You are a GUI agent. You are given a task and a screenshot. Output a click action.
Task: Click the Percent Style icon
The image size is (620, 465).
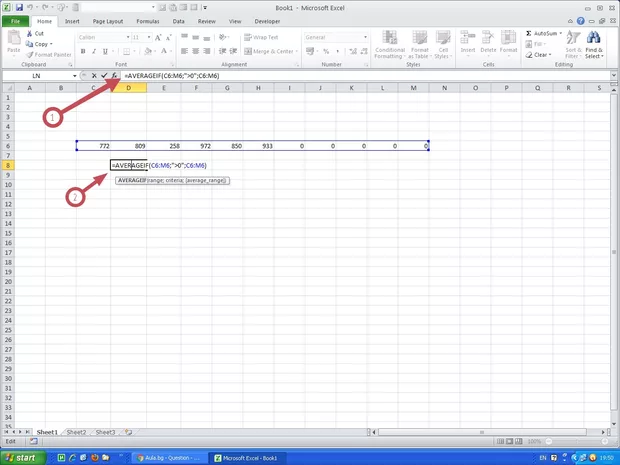pyautogui.click(x=326, y=51)
